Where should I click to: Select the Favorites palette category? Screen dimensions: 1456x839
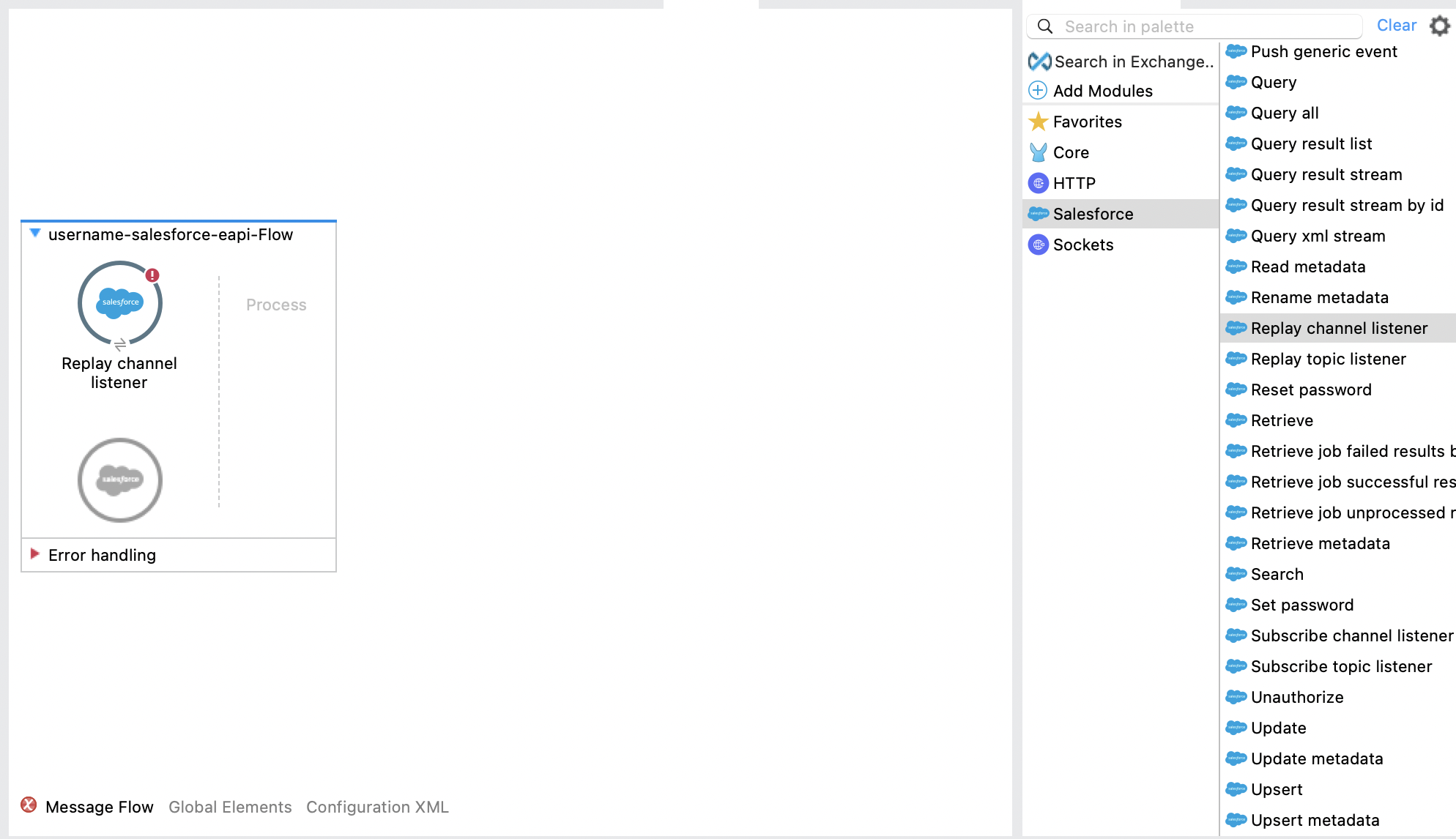pyautogui.click(x=1121, y=122)
